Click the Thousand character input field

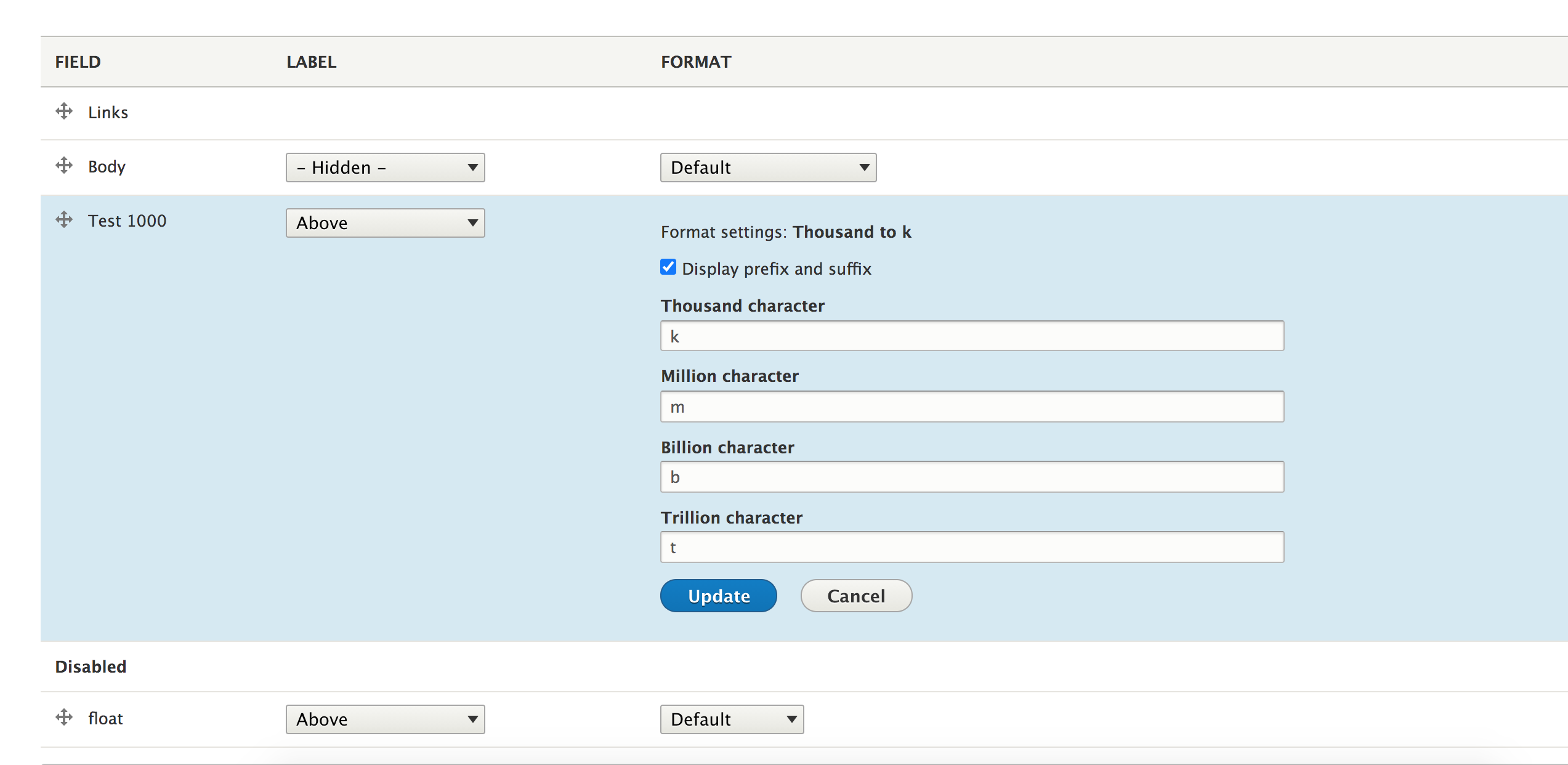[x=971, y=336]
